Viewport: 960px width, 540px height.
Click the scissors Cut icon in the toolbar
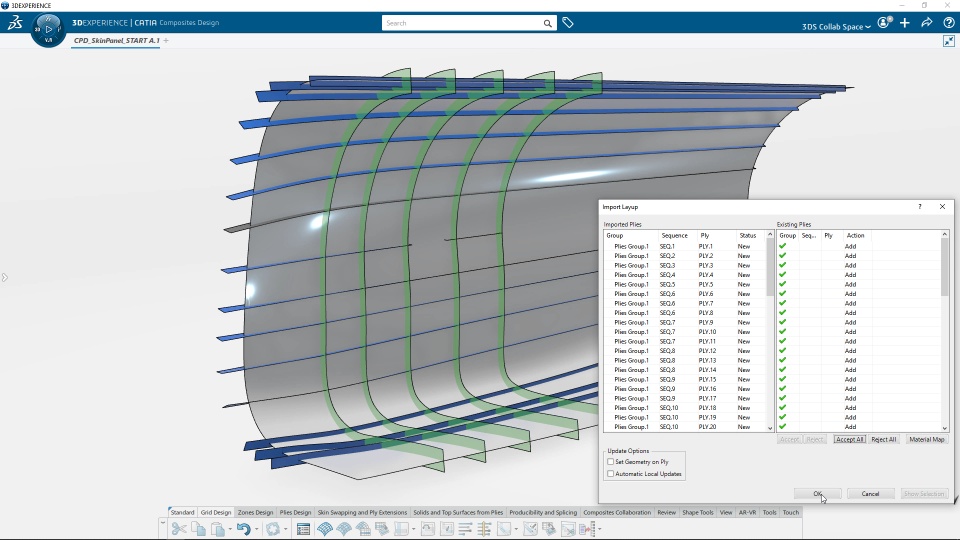179,529
